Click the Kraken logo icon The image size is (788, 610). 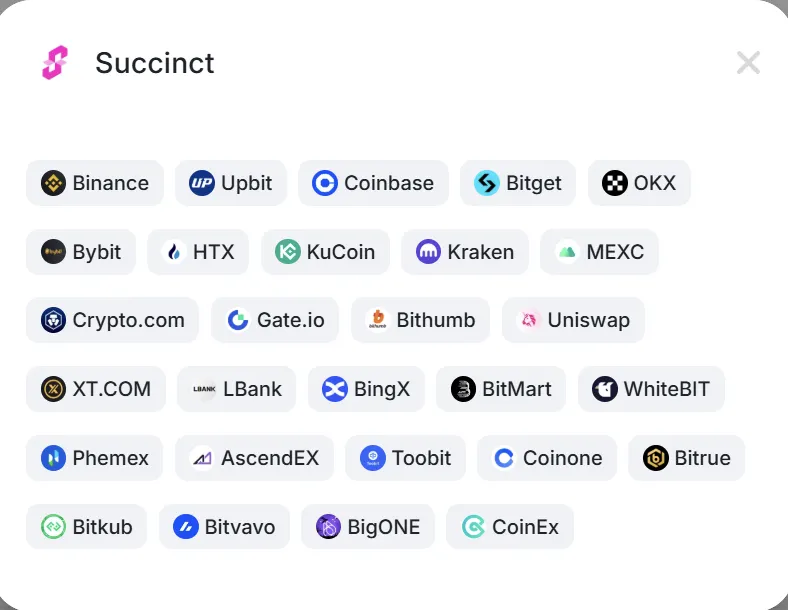pyautogui.click(x=429, y=252)
